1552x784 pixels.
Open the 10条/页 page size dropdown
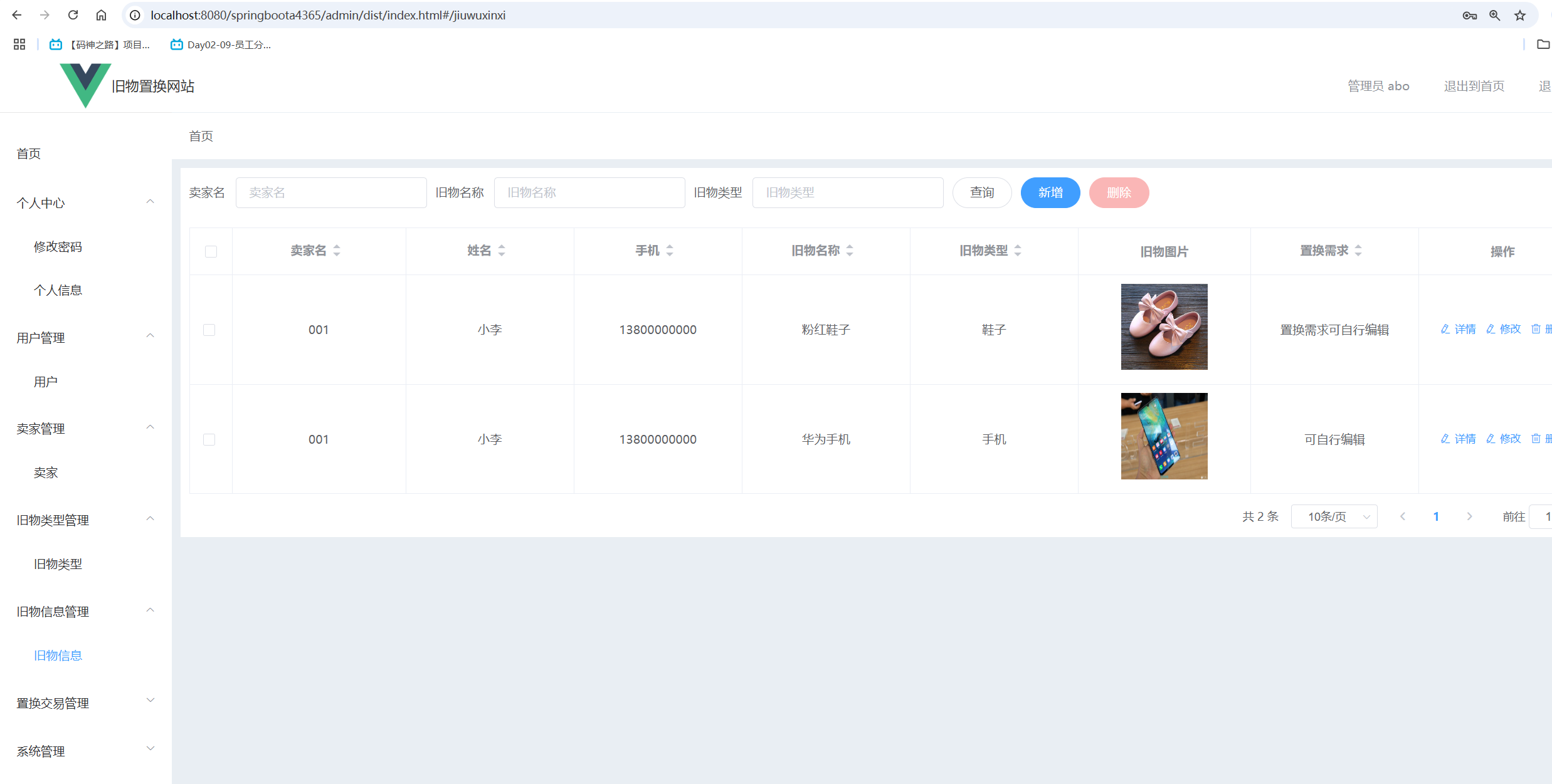pos(1334,516)
